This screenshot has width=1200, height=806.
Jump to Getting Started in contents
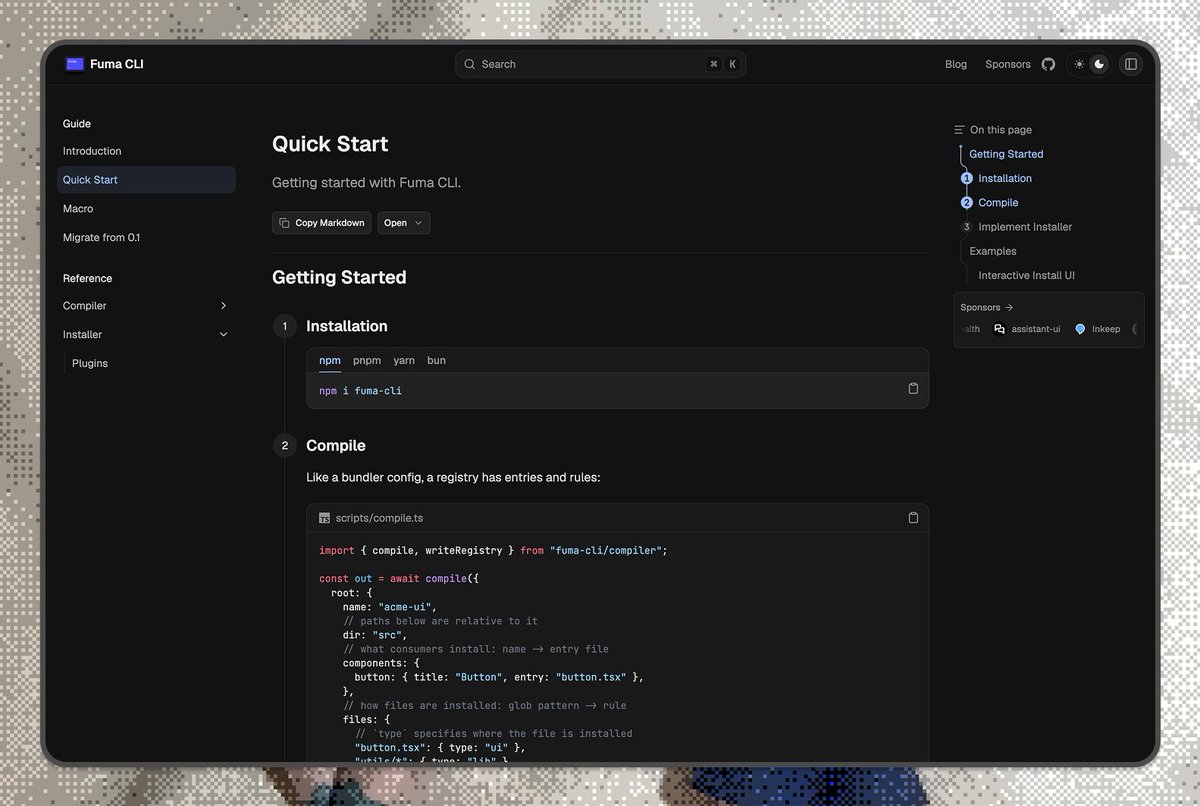1006,154
